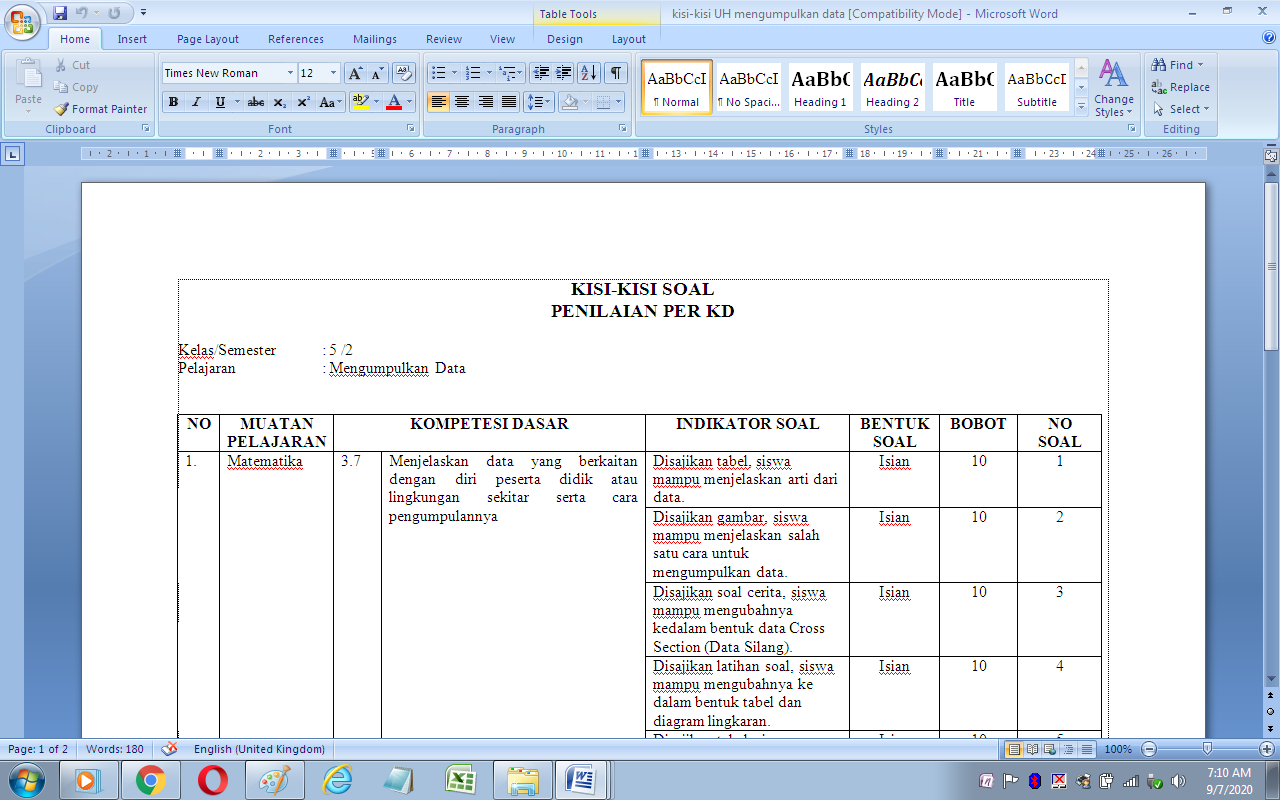Screen dimensions: 1280x800
Task: Open line spacing dropdown
Action: (x=539, y=102)
